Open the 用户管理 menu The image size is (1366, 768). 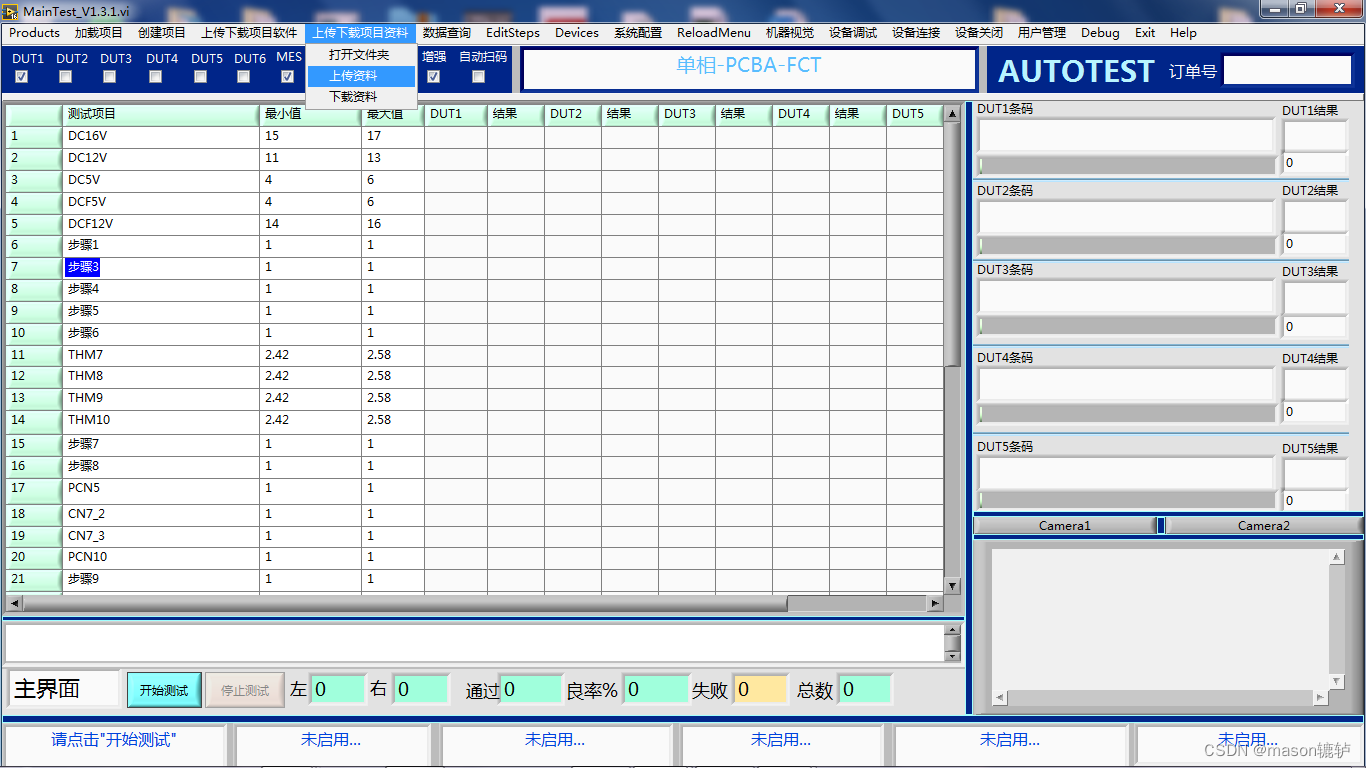coord(1042,33)
